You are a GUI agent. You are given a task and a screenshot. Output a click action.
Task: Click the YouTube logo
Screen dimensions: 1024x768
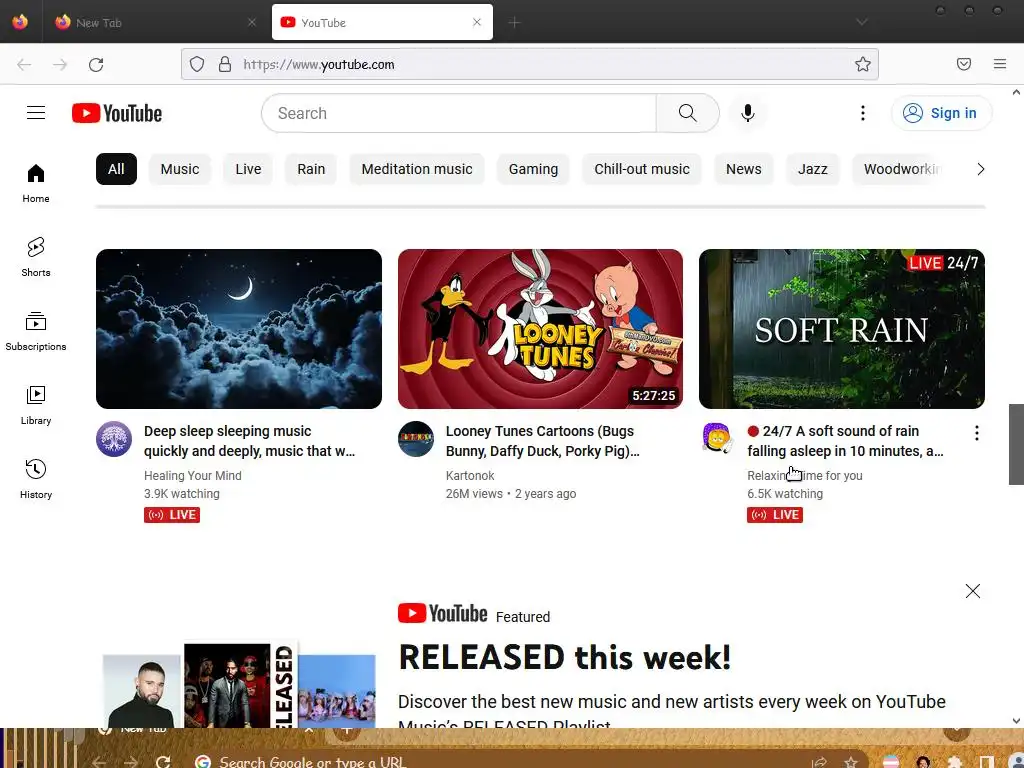pyautogui.click(x=117, y=113)
